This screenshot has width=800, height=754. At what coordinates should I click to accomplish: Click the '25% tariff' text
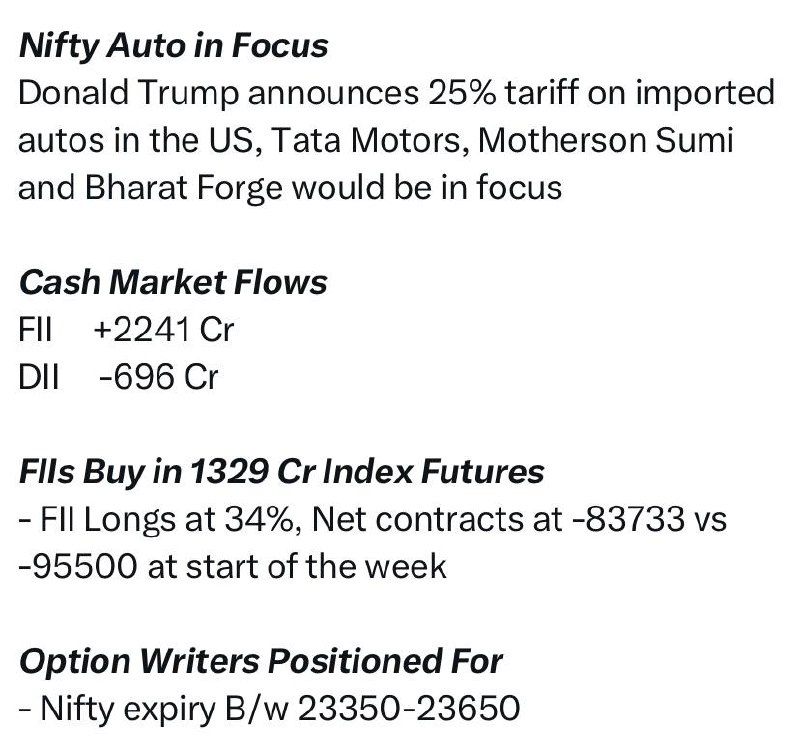point(503,93)
